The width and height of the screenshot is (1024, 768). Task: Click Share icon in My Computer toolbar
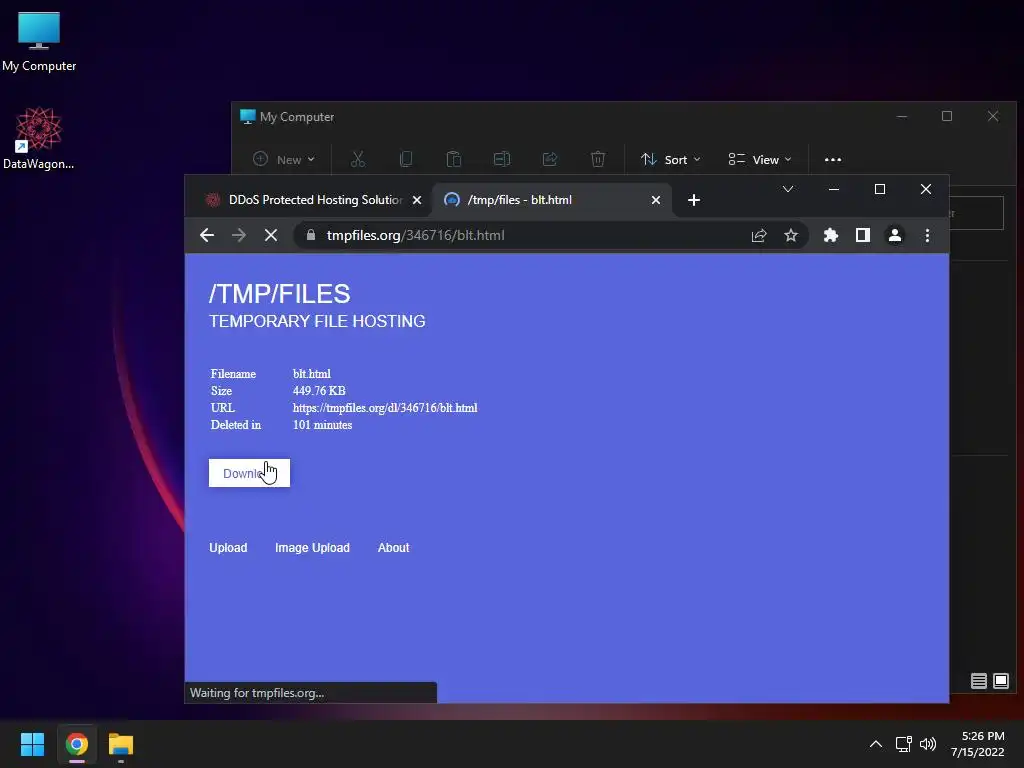[550, 159]
